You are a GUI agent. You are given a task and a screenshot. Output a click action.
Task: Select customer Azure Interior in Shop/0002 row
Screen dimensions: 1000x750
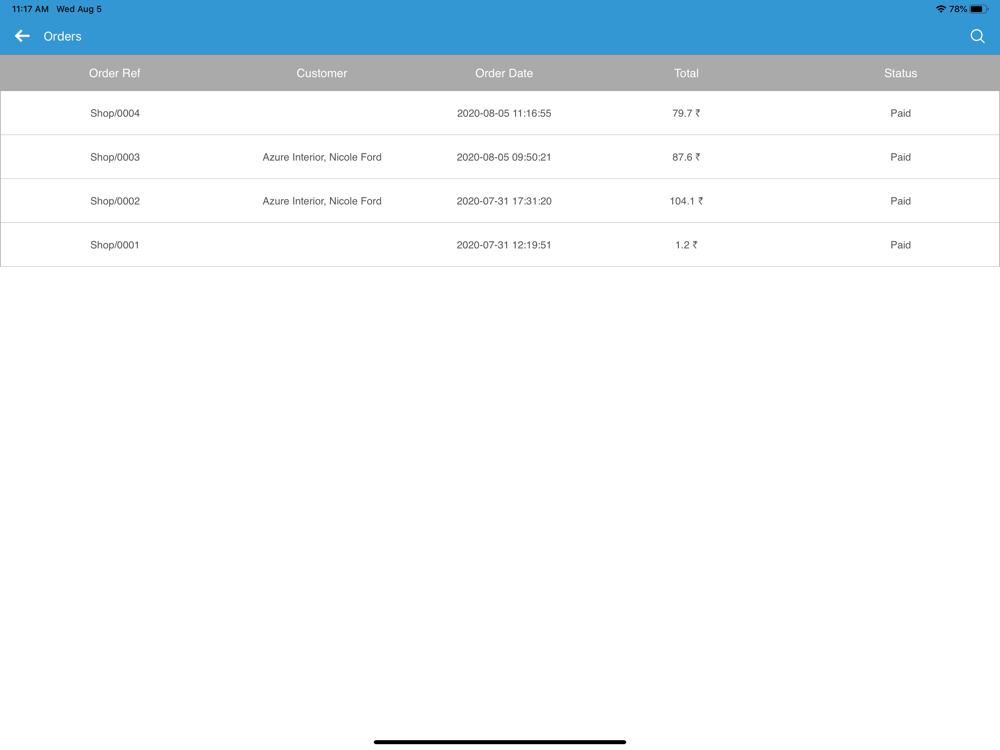322,201
